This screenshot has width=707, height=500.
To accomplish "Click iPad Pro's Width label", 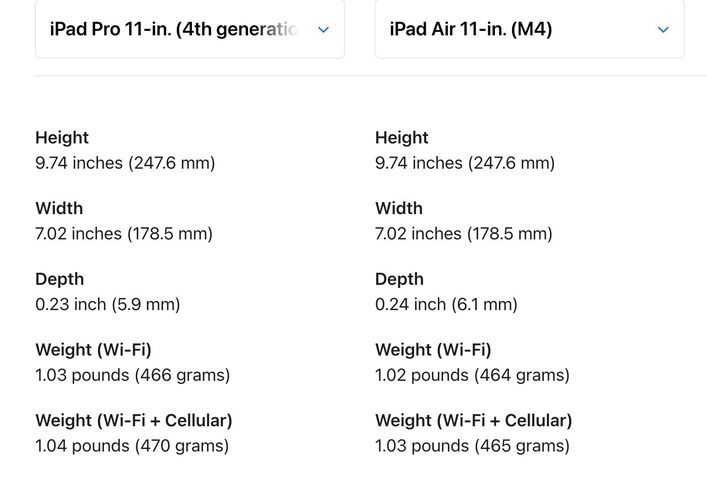I will [59, 208].
